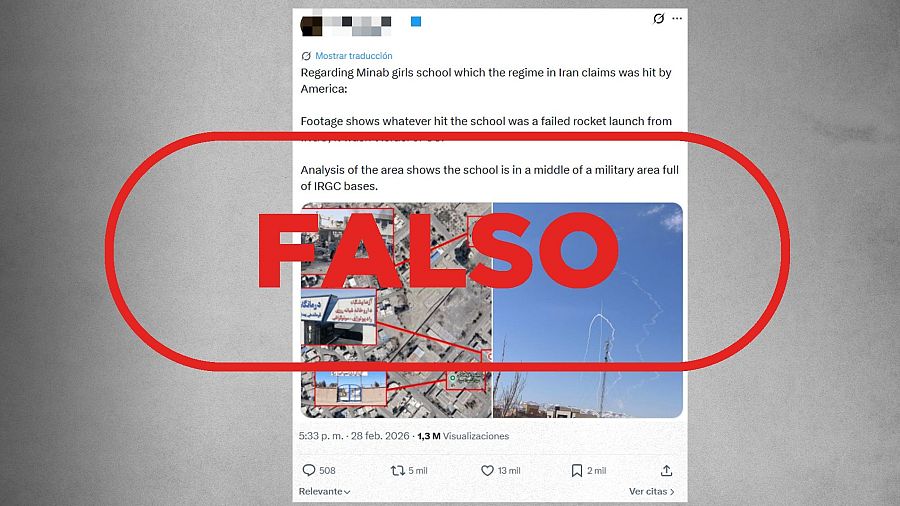This screenshot has height=506, width=900.
Task: Click the repost icon
Action: click(397, 470)
